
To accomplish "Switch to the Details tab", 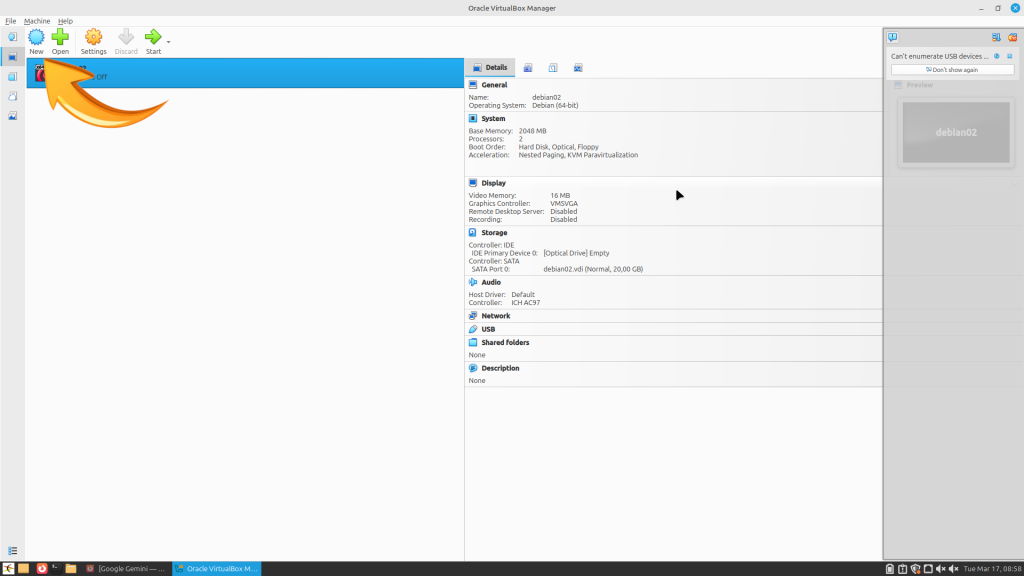I will (490, 68).
